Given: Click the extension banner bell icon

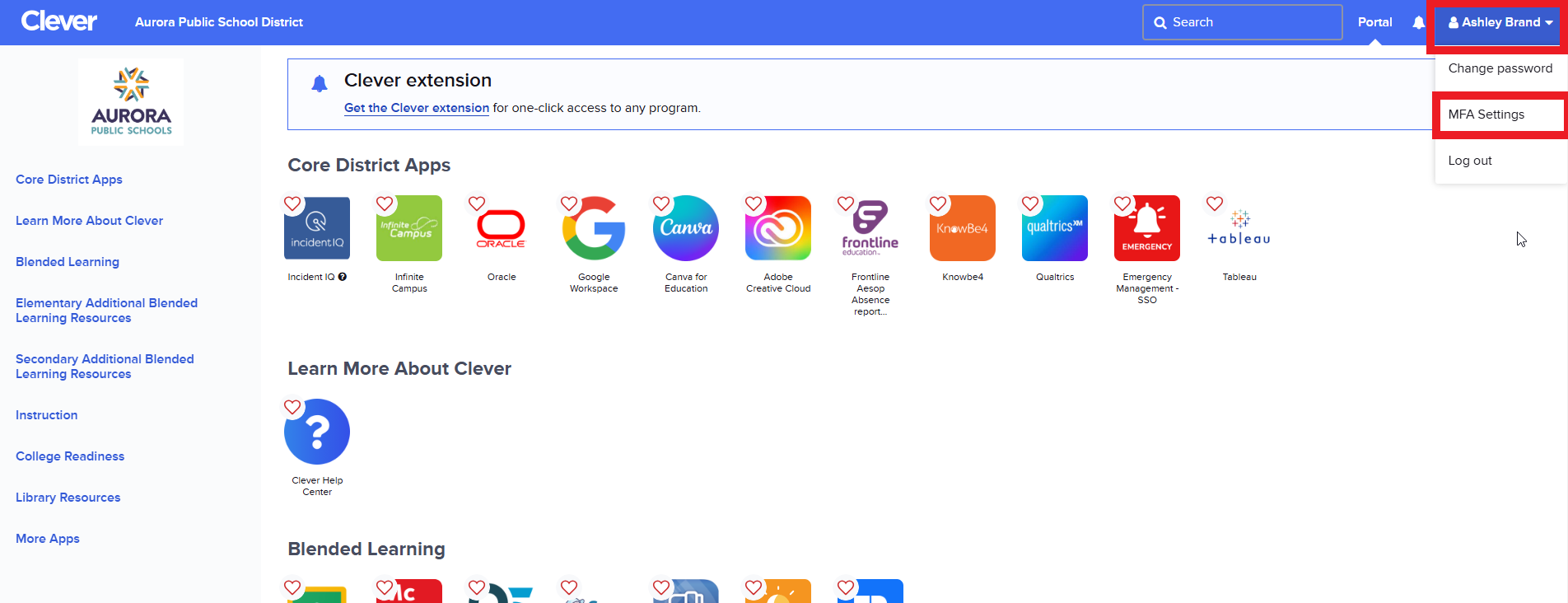Looking at the screenshot, I should 320,83.
